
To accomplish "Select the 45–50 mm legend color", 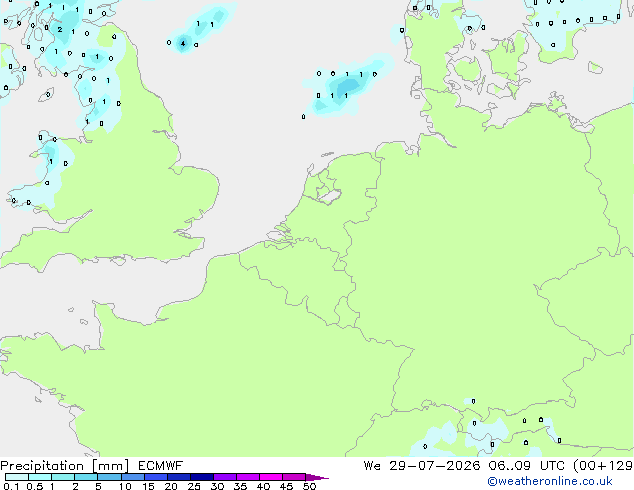I will pyautogui.click(x=294, y=477).
